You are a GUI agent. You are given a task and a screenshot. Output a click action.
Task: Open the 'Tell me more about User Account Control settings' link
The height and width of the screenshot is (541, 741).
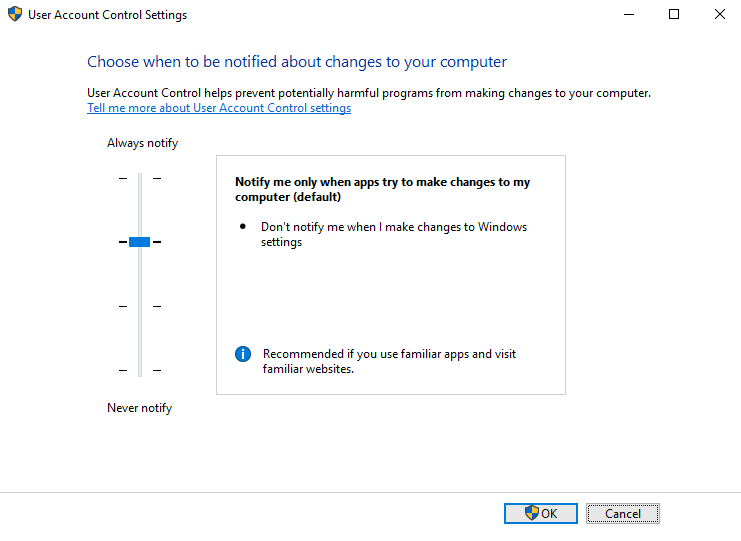(x=219, y=108)
